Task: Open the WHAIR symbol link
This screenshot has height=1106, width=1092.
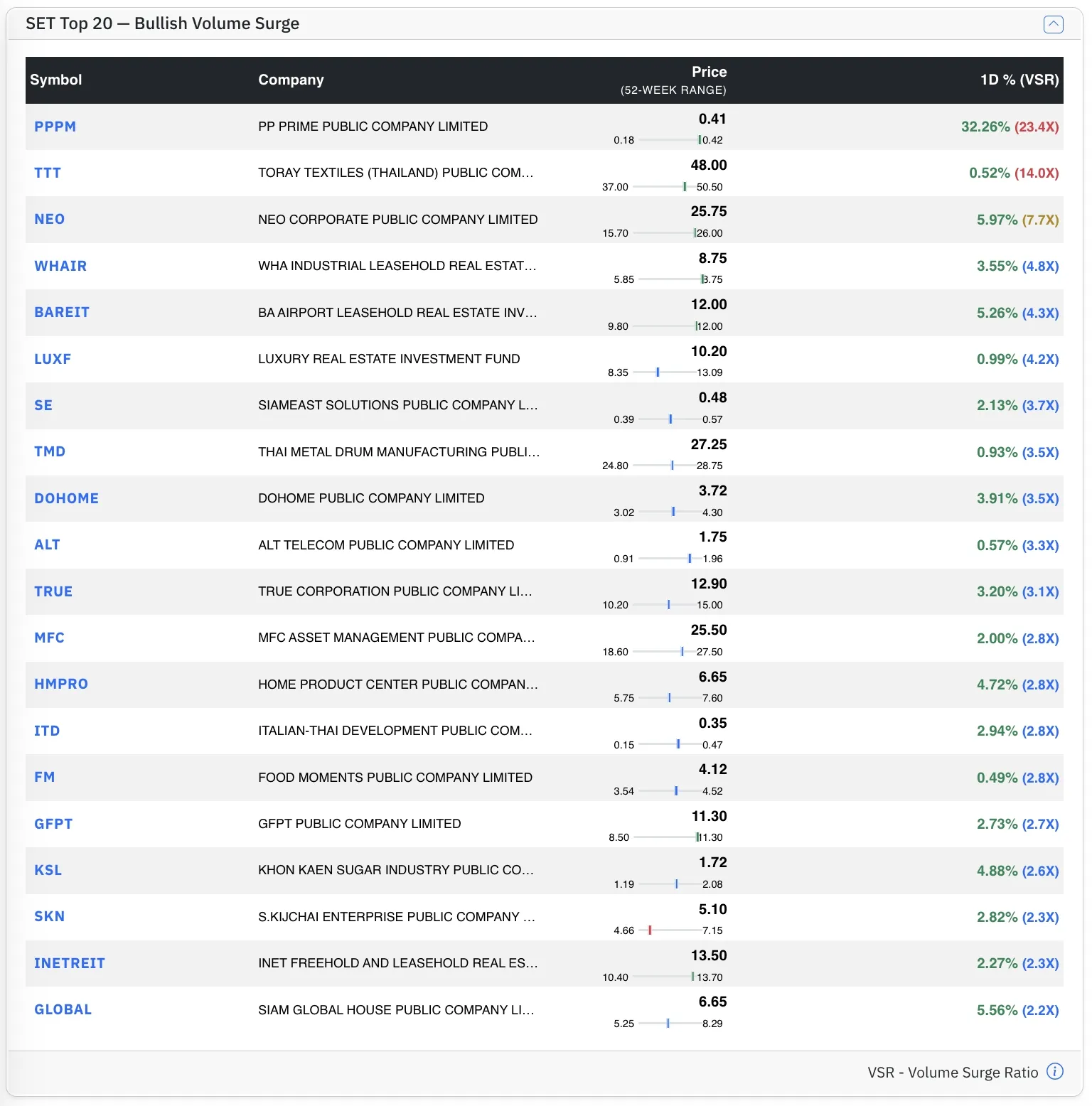Action: [x=60, y=266]
